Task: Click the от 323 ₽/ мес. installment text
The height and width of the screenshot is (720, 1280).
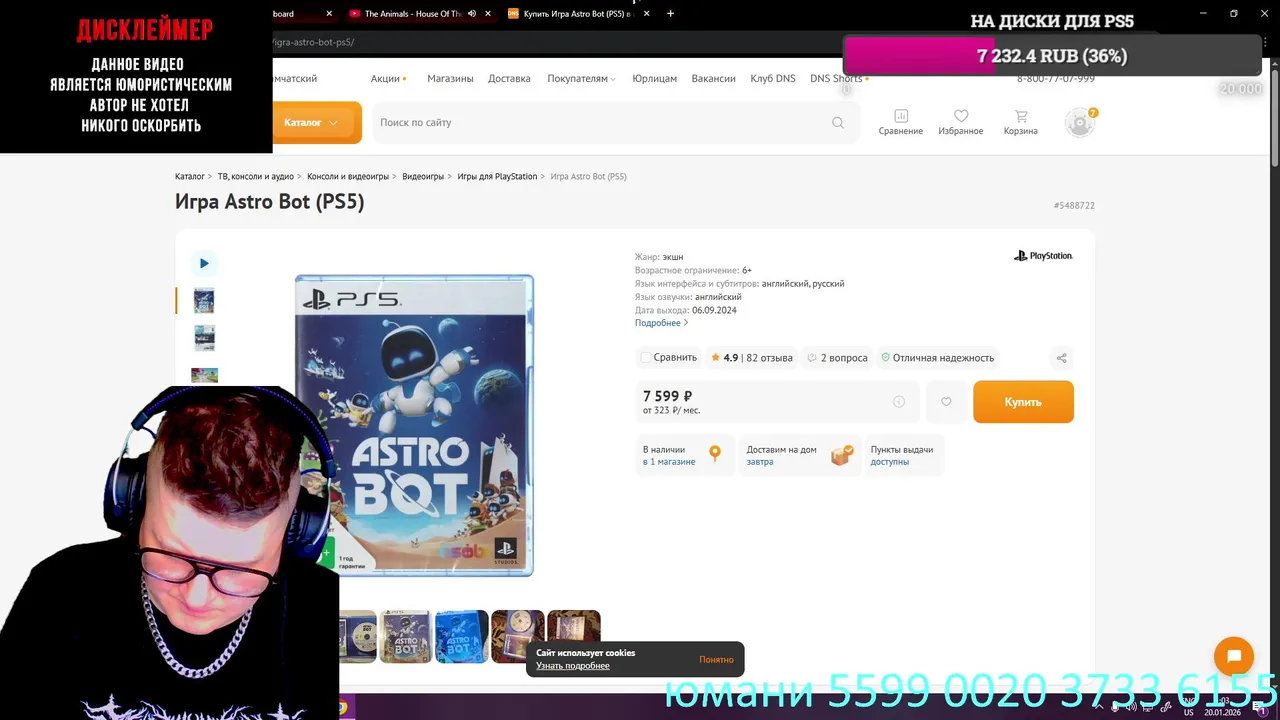Action: click(x=671, y=410)
